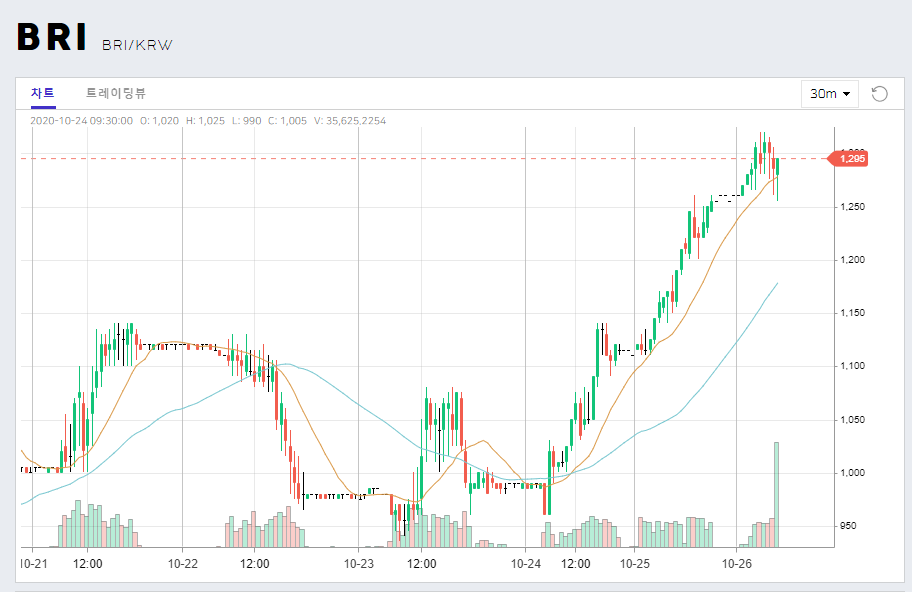Click the 1,050 price axis label
Image resolution: width=912 pixels, height=592 pixels.
coord(853,420)
